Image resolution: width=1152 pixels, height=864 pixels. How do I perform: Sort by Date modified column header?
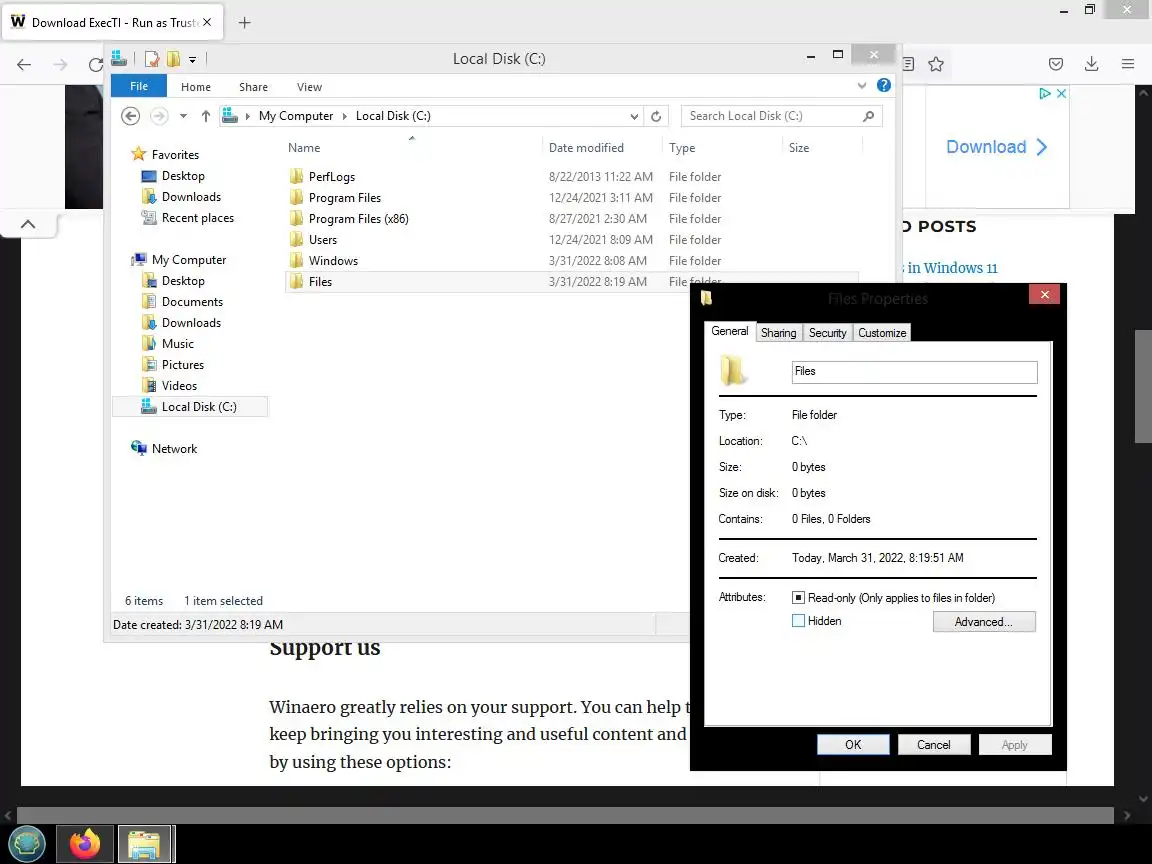coord(586,148)
